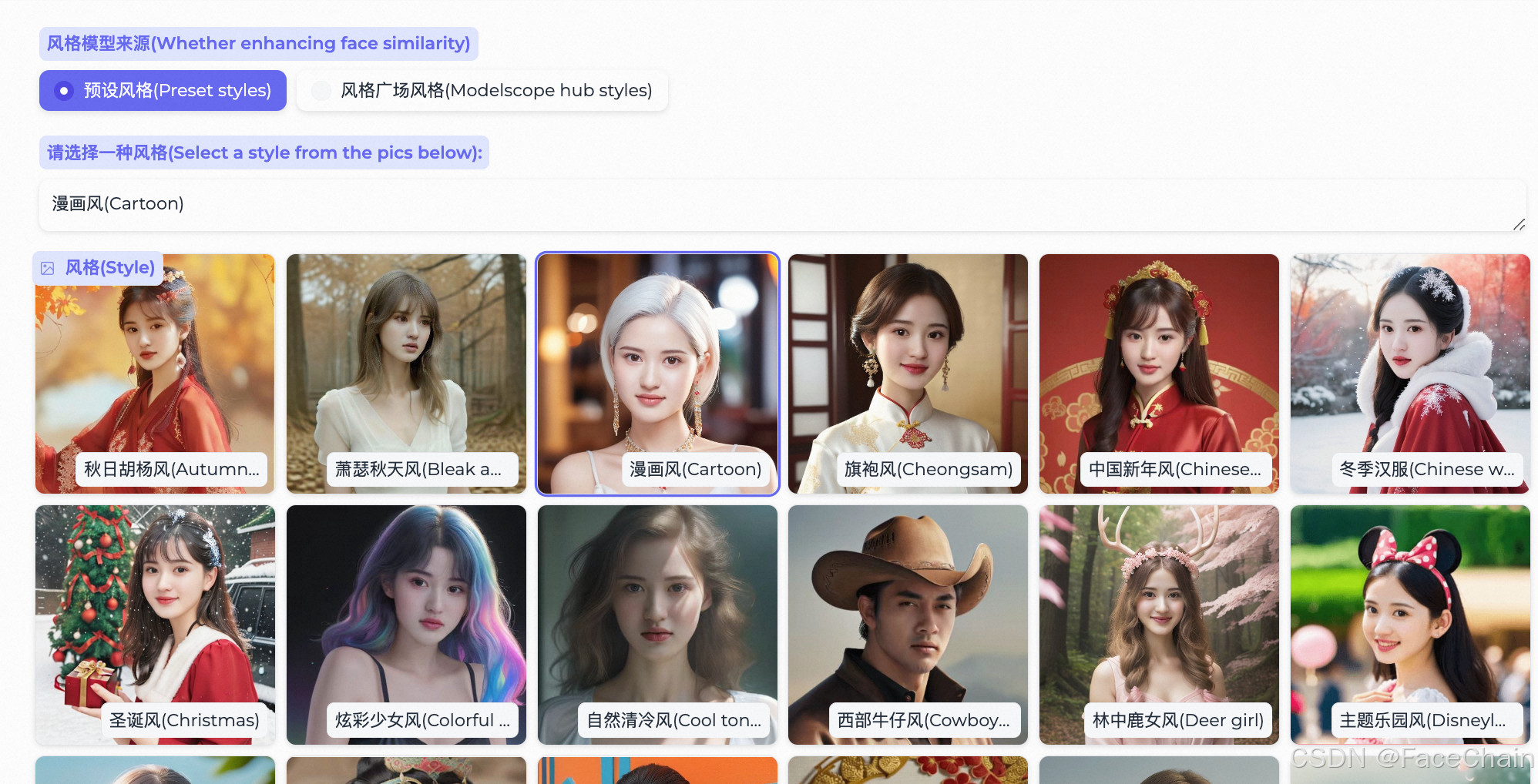
Task: Select the Modelscope hub styles radio option
Action: click(x=482, y=90)
